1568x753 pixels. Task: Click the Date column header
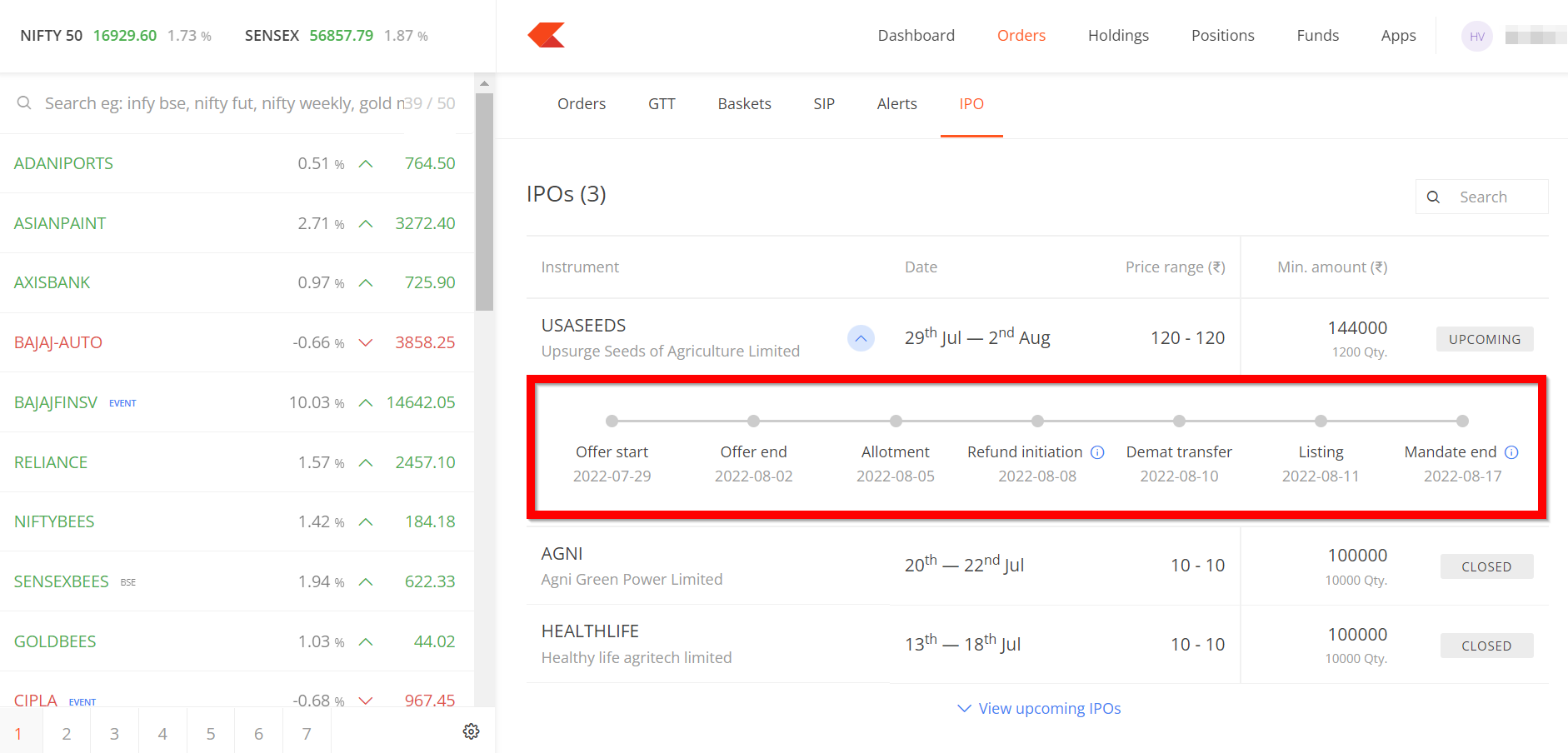[x=921, y=267]
